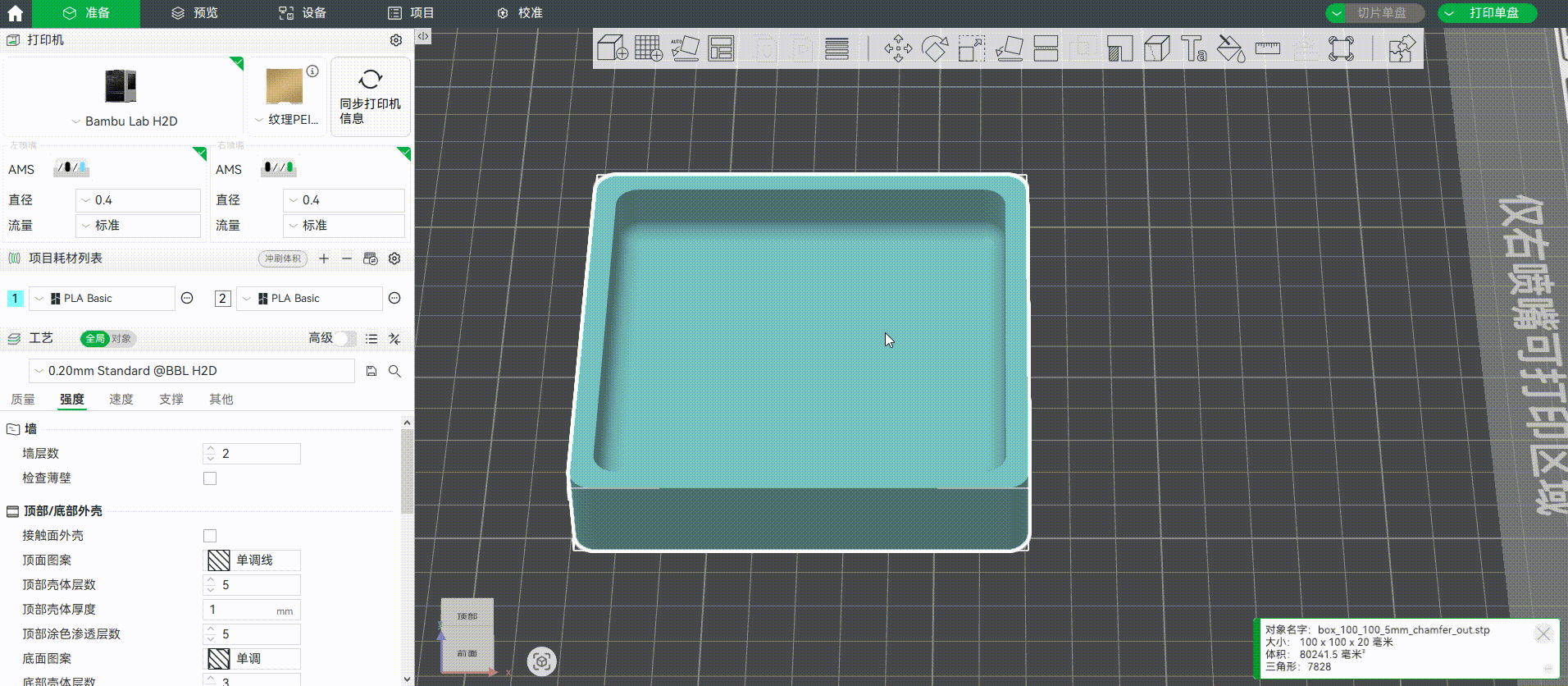Screen dimensions: 1568x686
Task: Select the Cut tool
Action: [1046, 48]
